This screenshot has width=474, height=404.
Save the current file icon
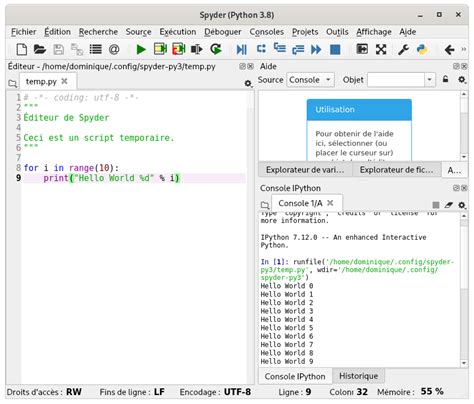click(58, 50)
